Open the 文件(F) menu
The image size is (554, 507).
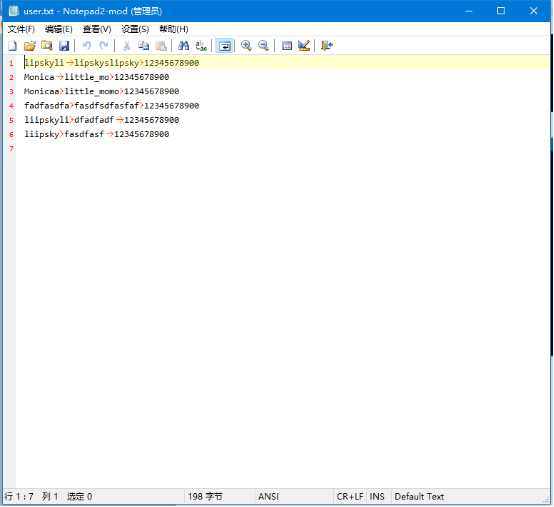click(x=21, y=29)
